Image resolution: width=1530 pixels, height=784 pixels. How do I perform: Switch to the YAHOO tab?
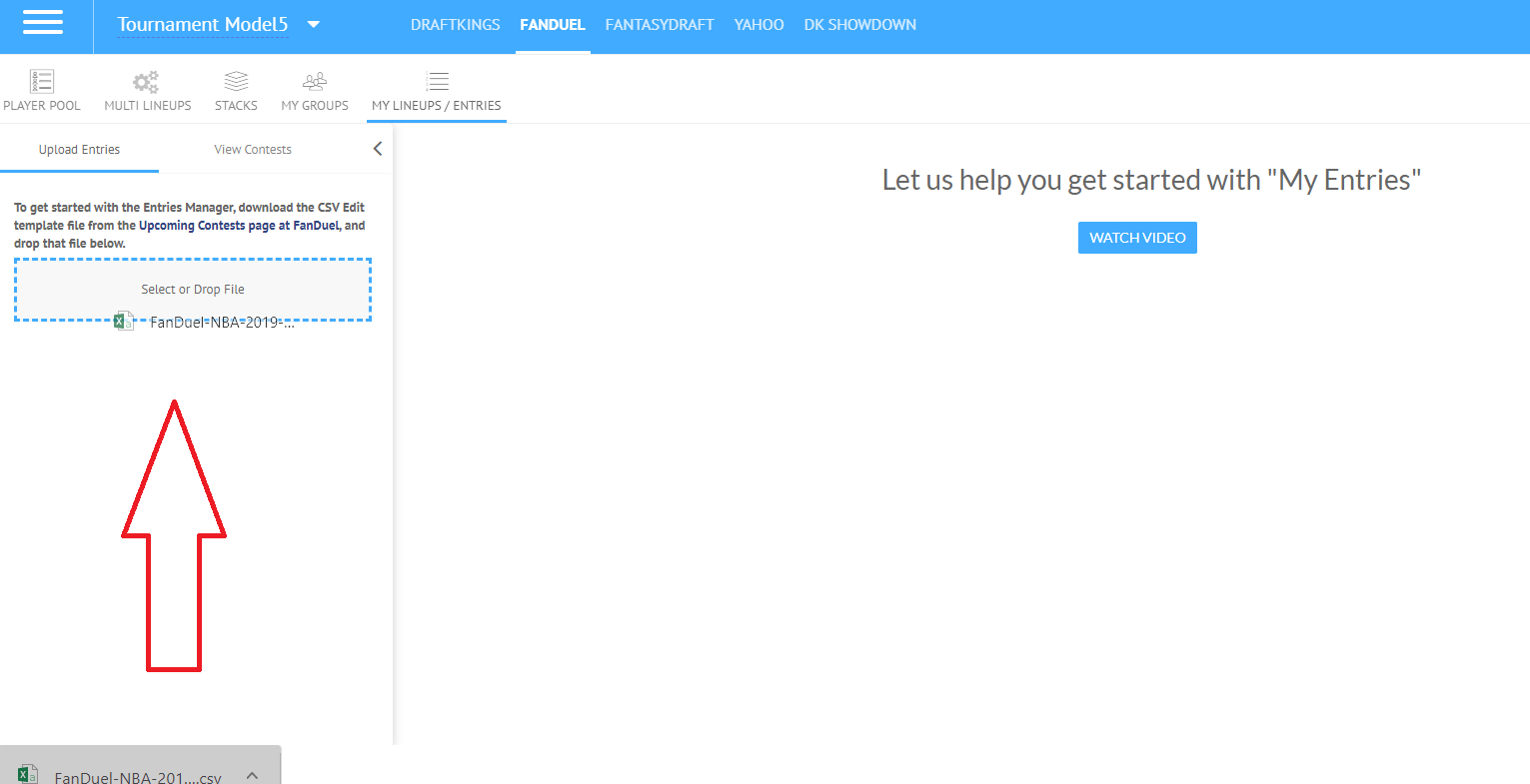coord(759,24)
